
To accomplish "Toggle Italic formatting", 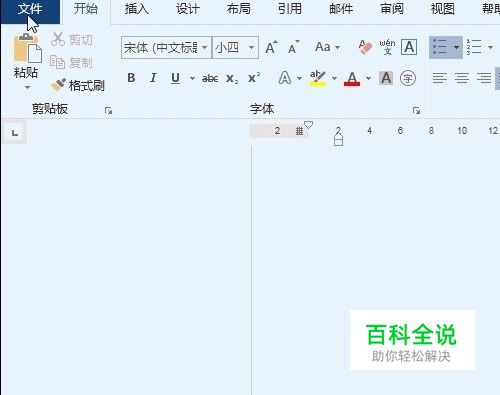I will click(x=153, y=78).
